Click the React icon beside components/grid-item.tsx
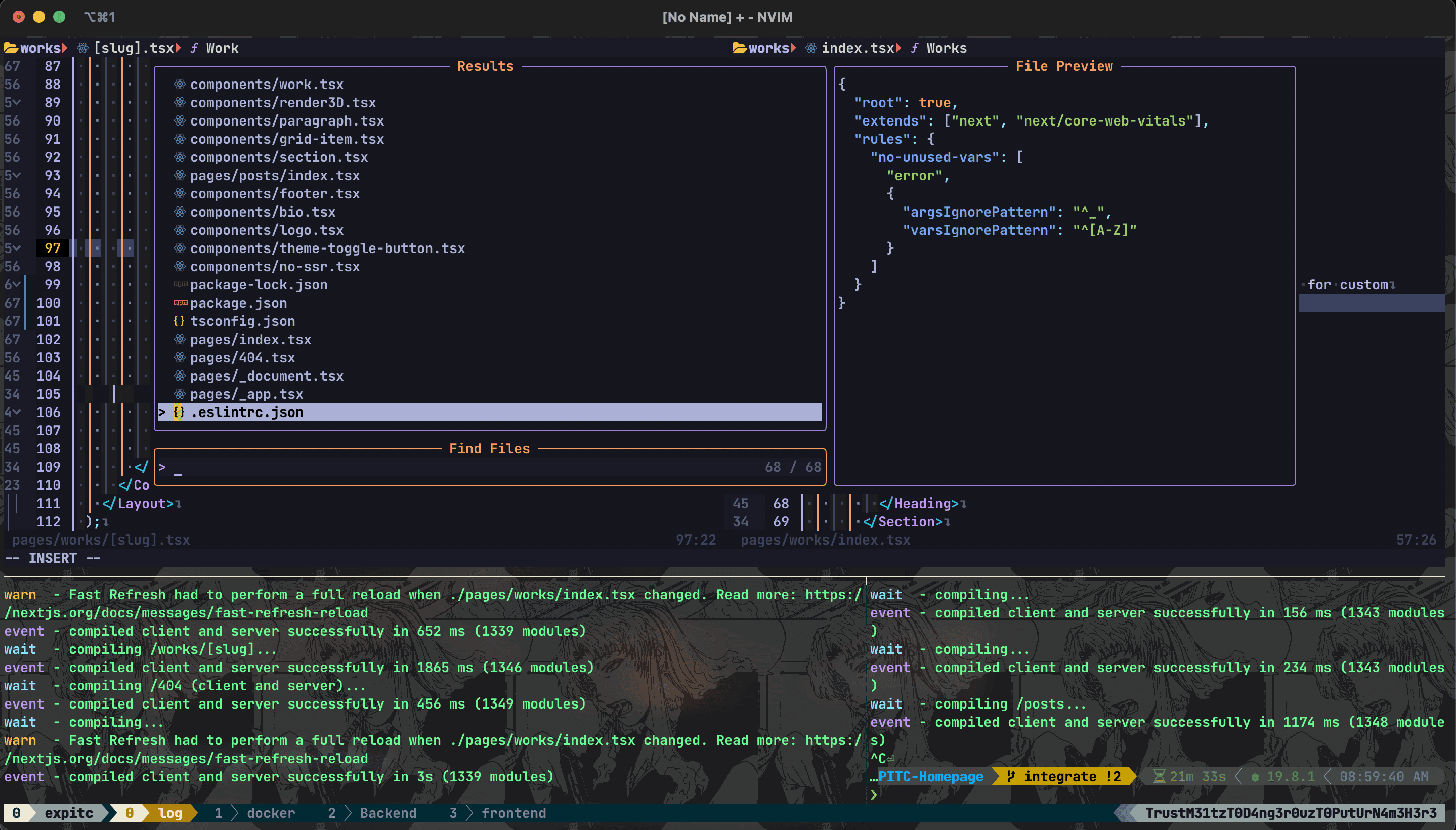1456x830 pixels. click(x=180, y=139)
